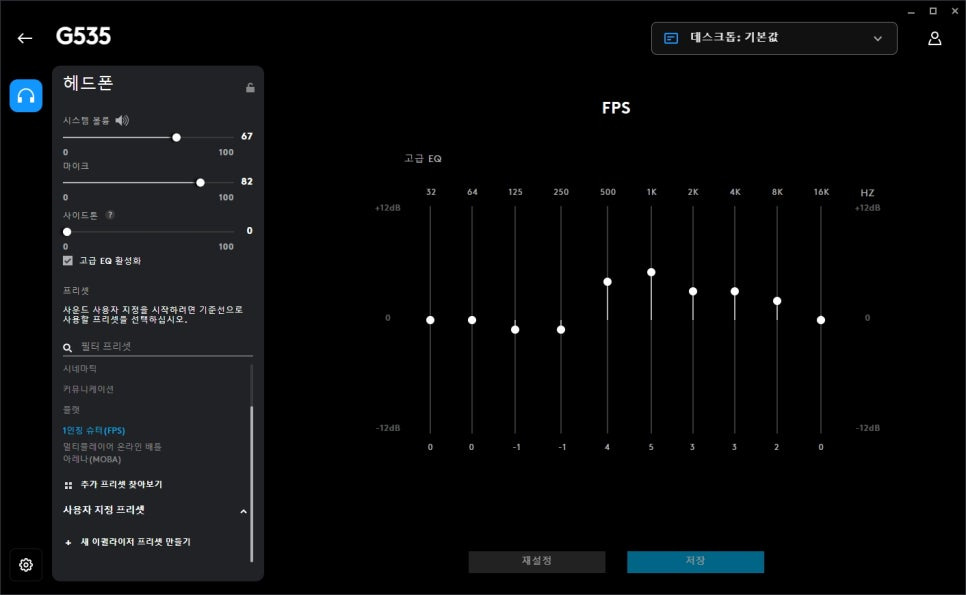Screen dimensions: 966x595
Task: Click 새 이퀄라이저 프리셋 만들기
Action: [136, 541]
